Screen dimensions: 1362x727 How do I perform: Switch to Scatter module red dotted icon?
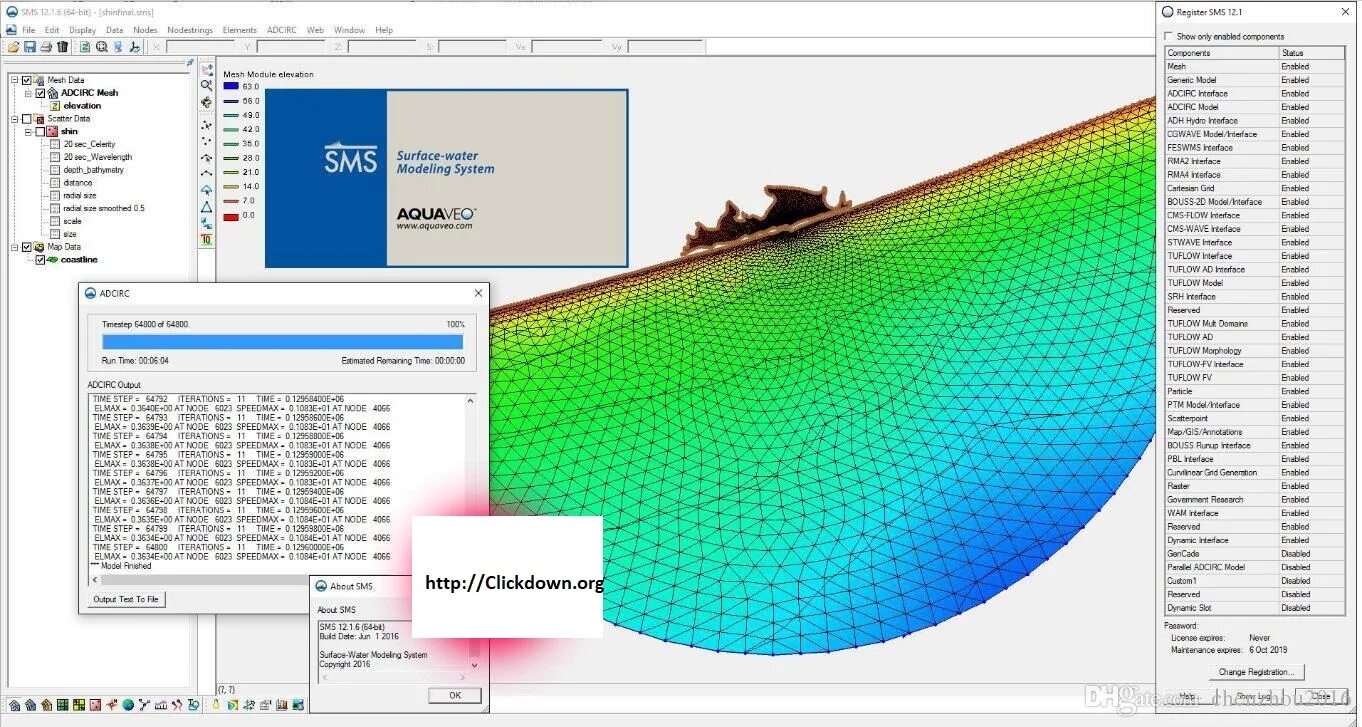coord(95,705)
